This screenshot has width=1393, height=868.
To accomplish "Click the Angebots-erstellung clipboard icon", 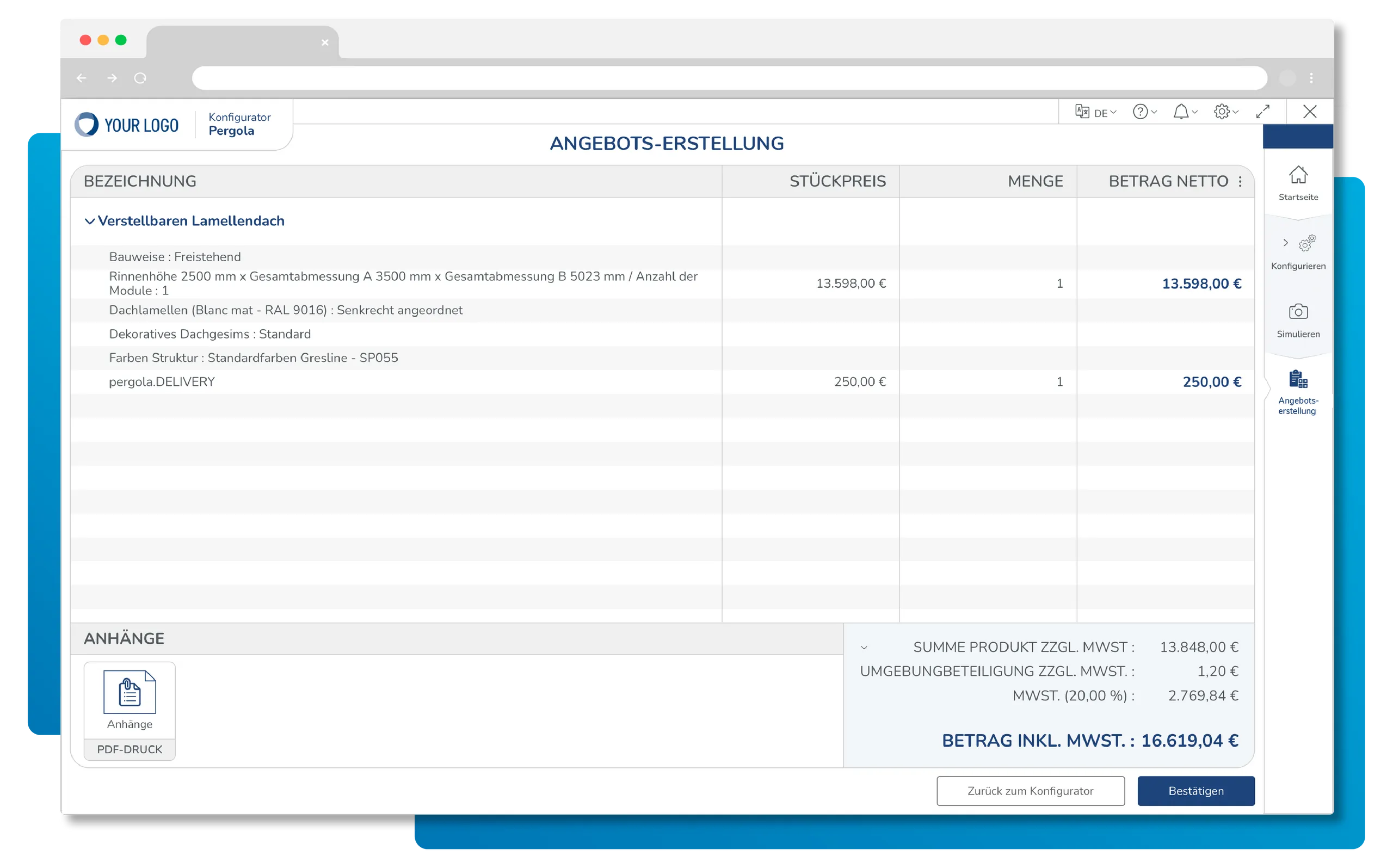I will tap(1298, 380).
